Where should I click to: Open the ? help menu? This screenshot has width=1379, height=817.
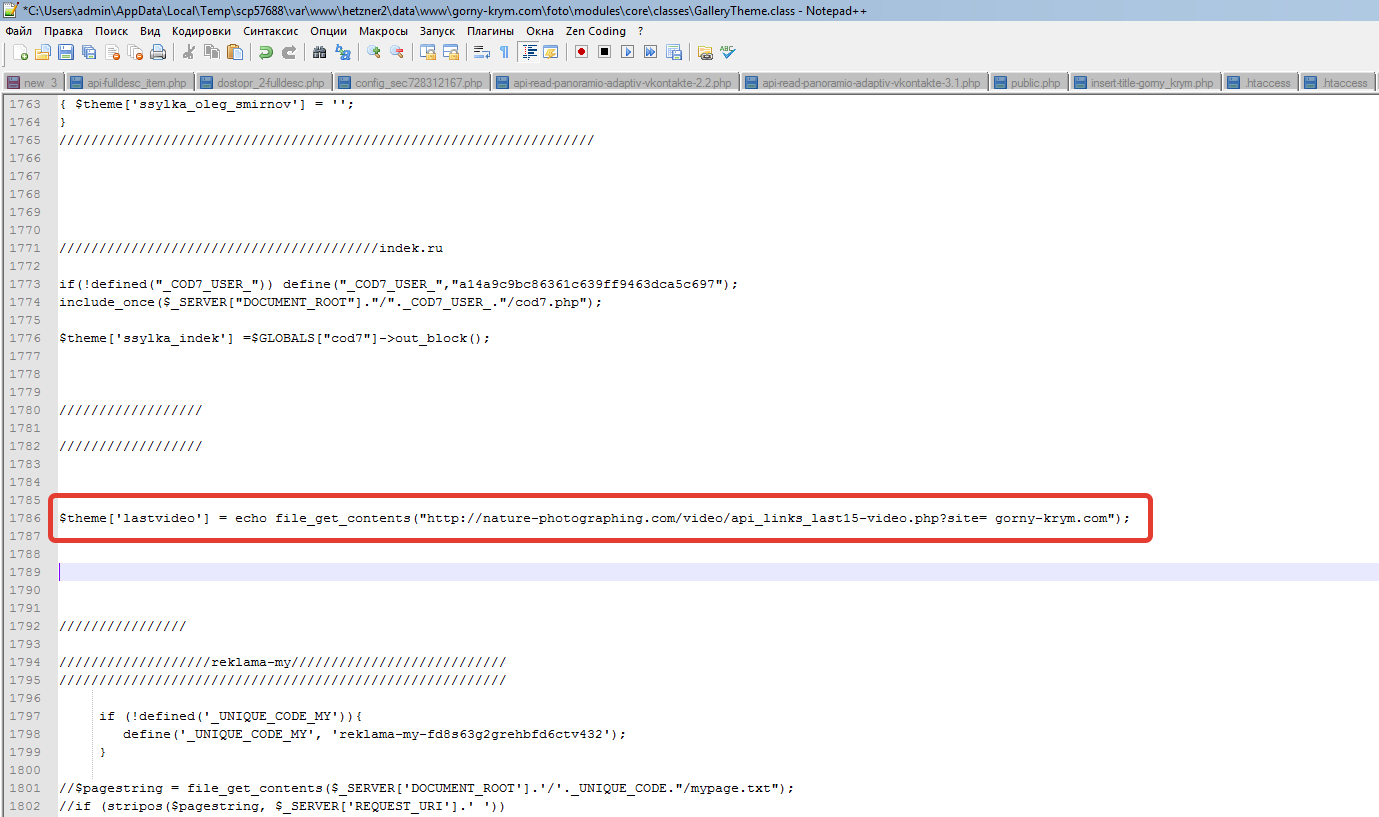[x=640, y=31]
